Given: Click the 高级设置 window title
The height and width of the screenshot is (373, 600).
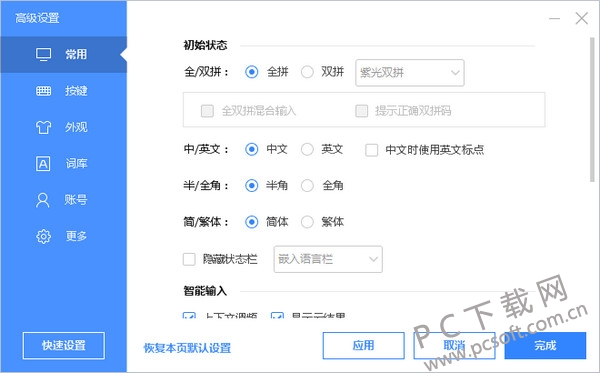Looking at the screenshot, I should point(37,18).
